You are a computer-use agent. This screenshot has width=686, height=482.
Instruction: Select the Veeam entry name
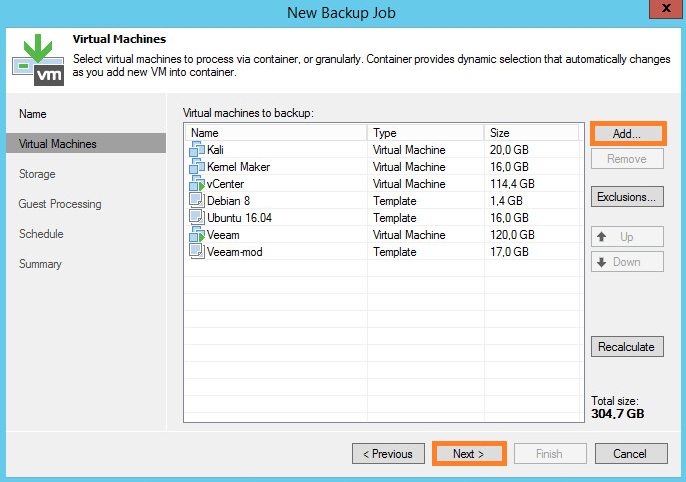pos(223,235)
